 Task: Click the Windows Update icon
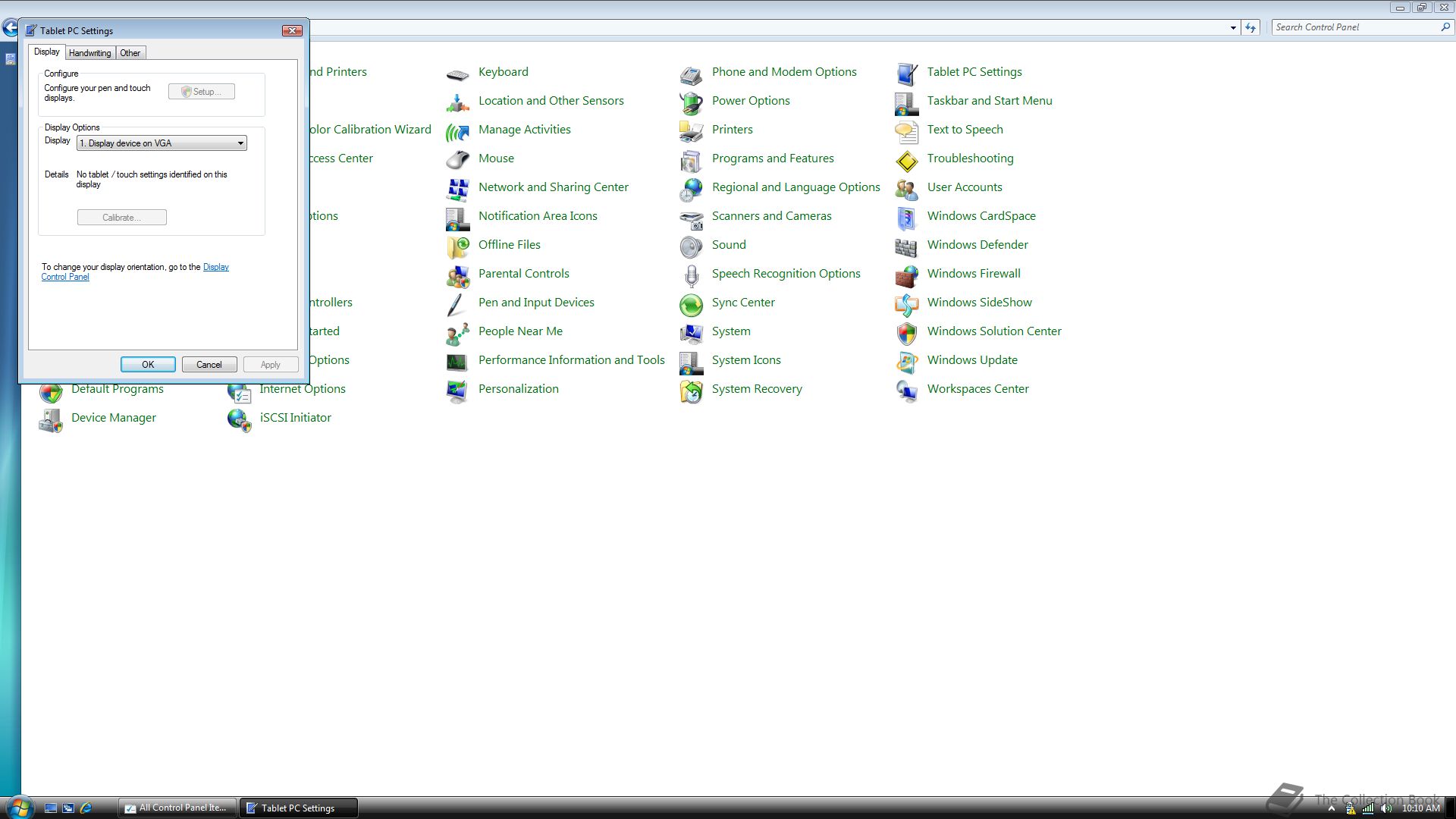pos(906,362)
